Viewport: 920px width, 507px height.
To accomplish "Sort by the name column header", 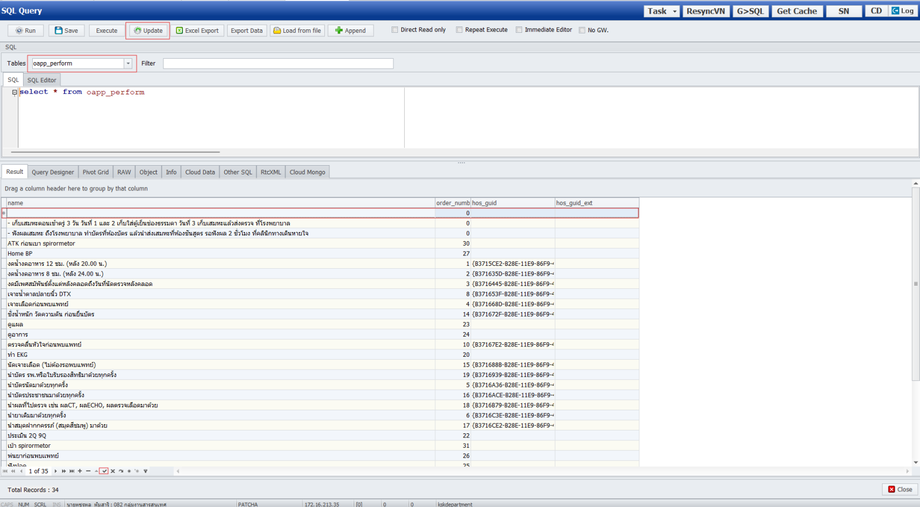I will [220, 202].
